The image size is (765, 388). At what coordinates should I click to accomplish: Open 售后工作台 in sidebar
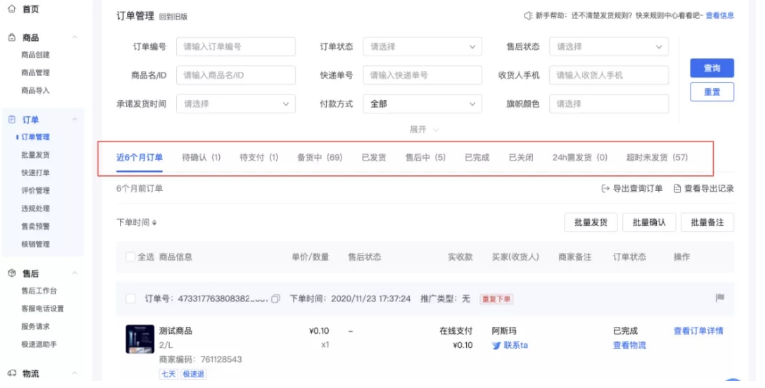click(39, 291)
